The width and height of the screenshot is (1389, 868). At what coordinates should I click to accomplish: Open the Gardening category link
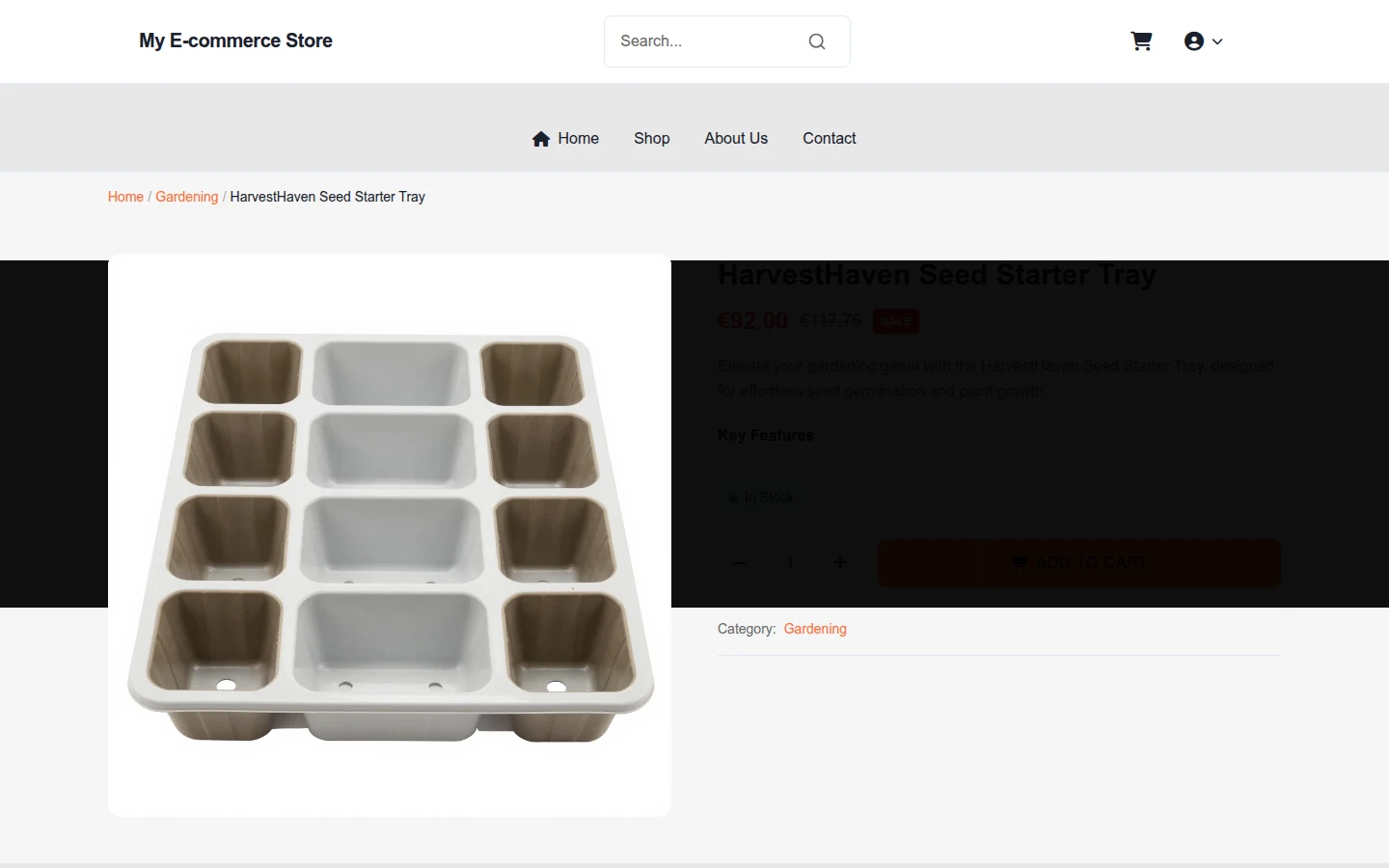[x=815, y=629]
